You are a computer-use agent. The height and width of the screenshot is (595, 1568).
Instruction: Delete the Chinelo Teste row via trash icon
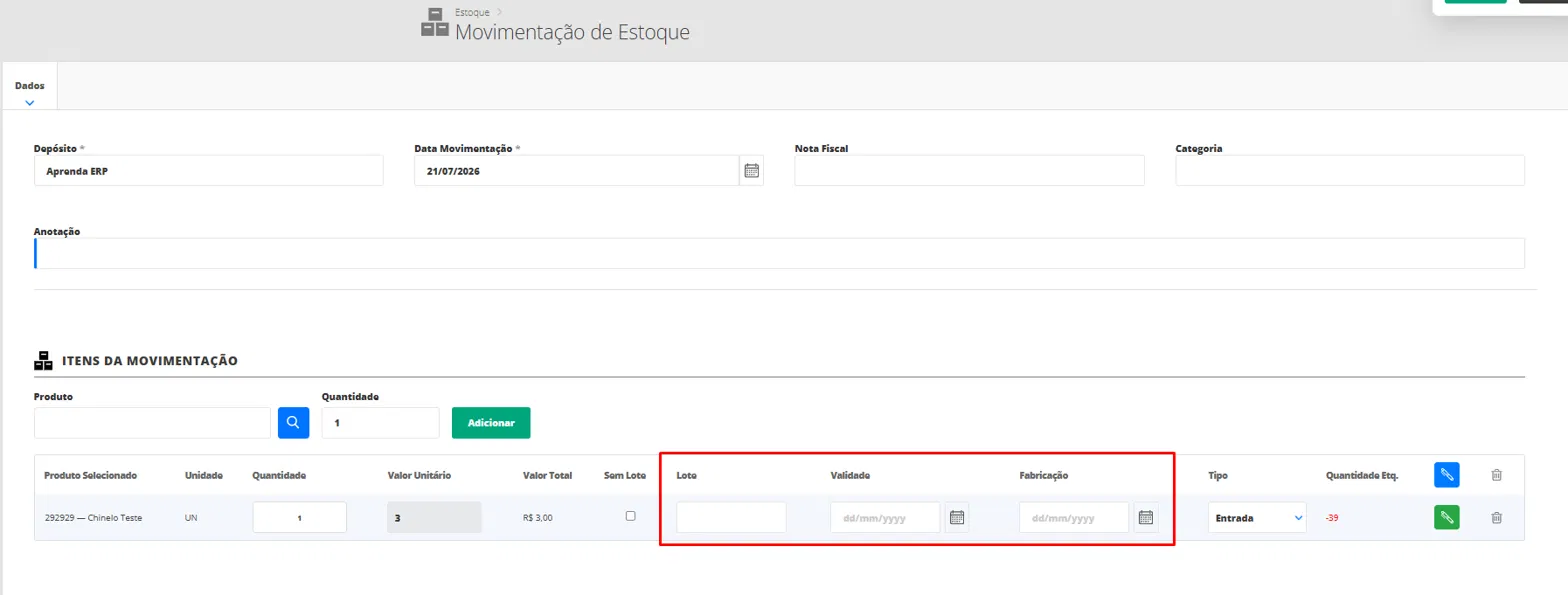click(1497, 518)
